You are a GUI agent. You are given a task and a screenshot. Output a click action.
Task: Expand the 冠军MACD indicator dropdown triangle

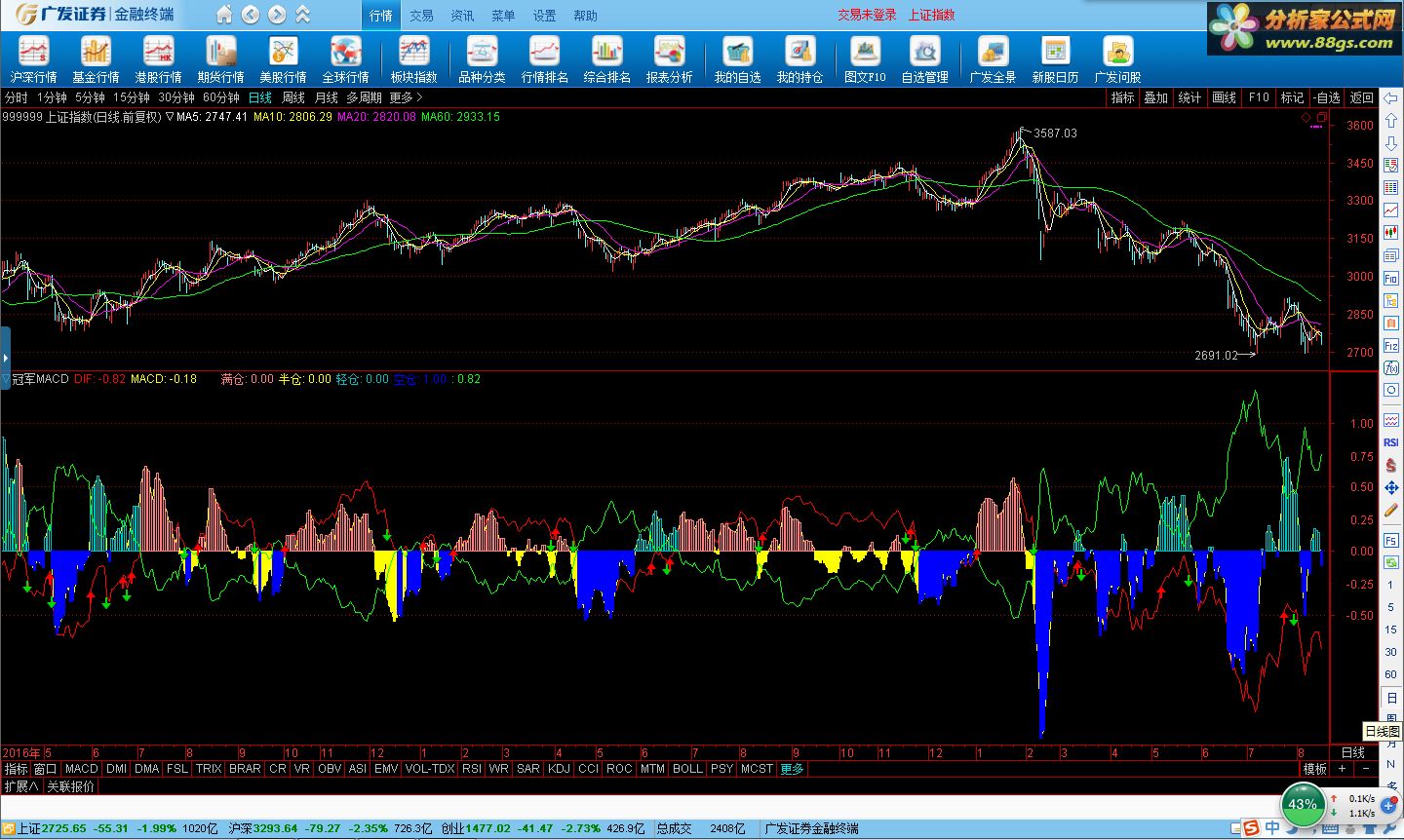coord(6,378)
